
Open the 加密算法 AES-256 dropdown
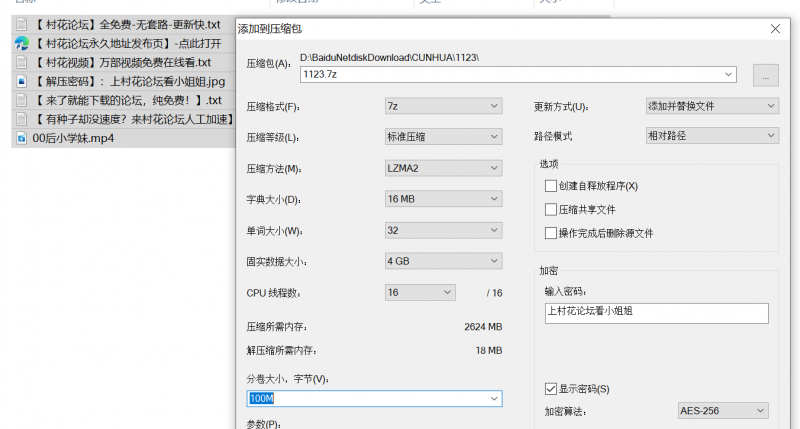723,411
